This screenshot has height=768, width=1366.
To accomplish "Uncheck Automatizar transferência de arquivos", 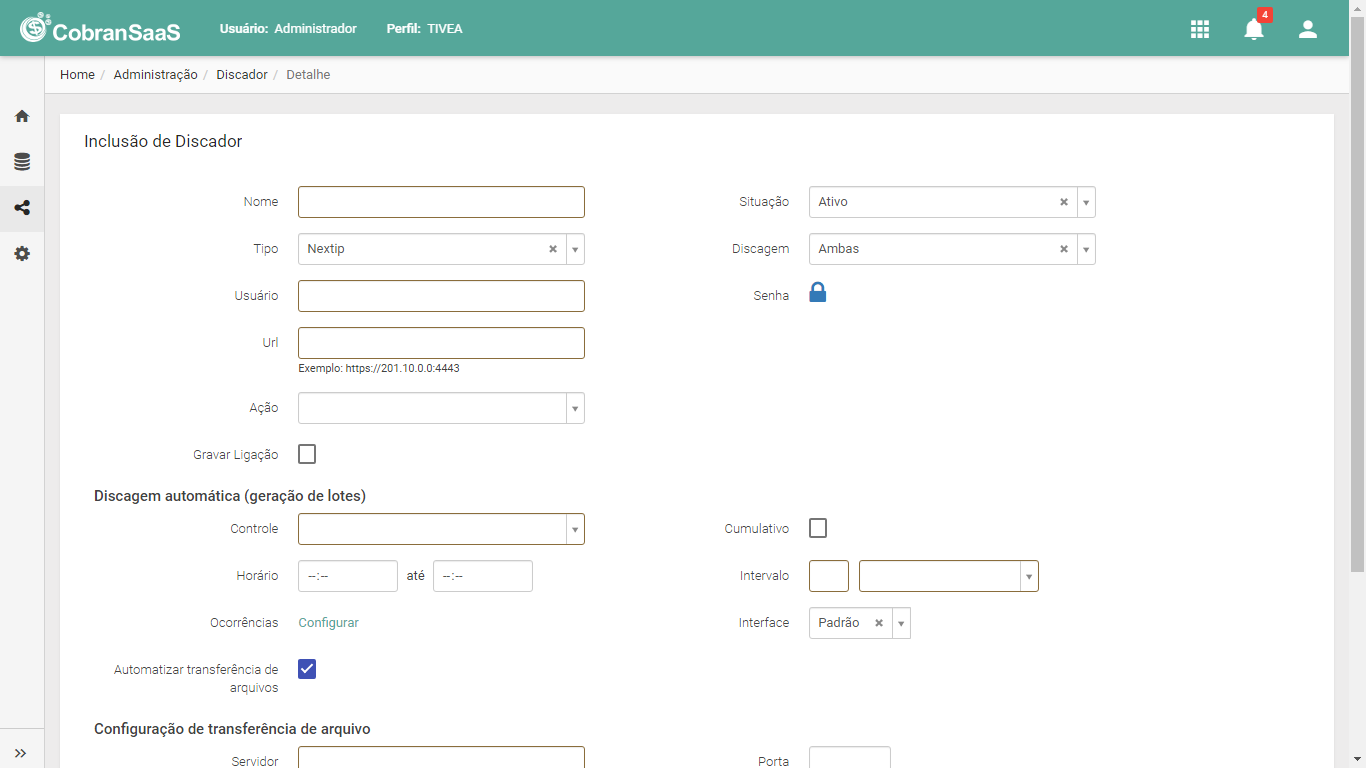I will coord(307,669).
